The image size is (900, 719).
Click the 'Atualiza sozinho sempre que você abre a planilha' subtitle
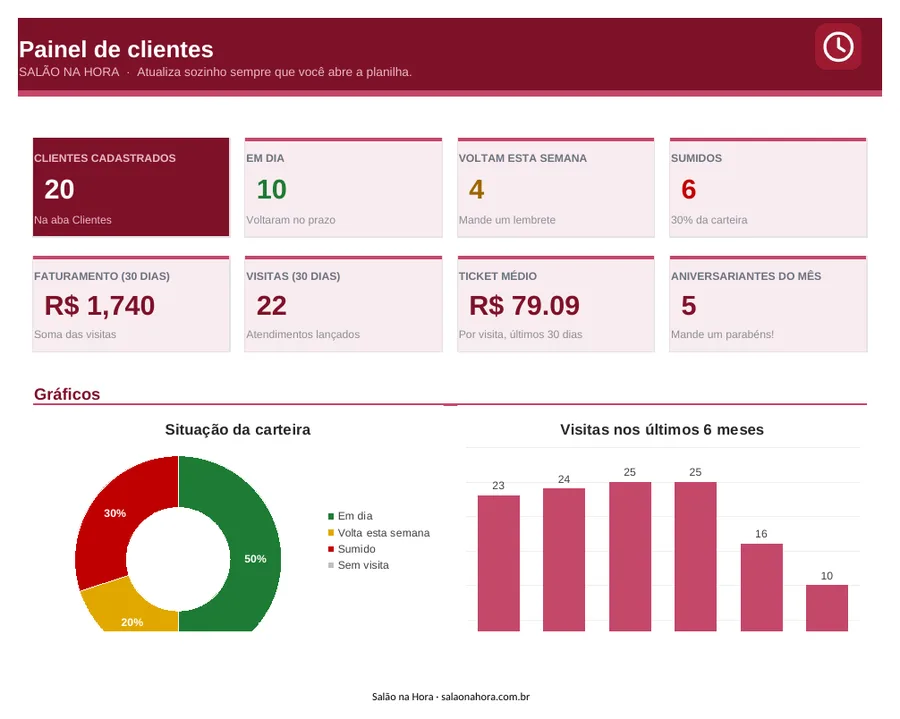click(x=274, y=72)
